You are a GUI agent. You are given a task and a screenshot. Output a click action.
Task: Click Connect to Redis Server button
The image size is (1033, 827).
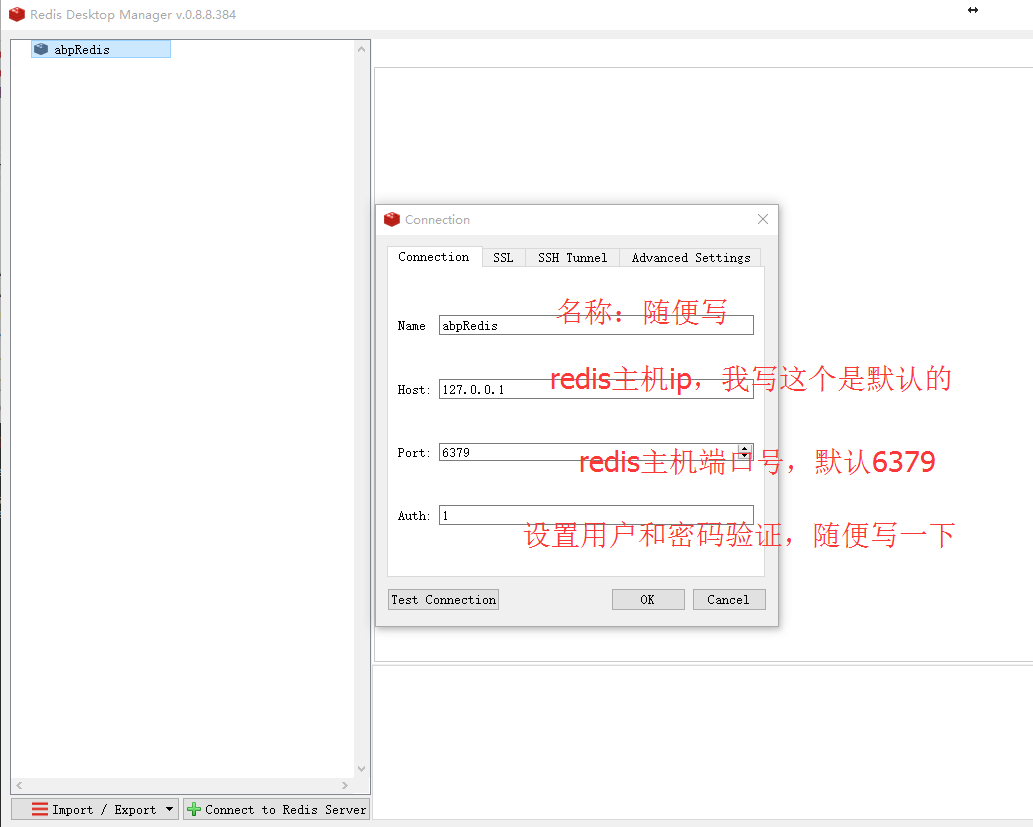tap(277, 809)
